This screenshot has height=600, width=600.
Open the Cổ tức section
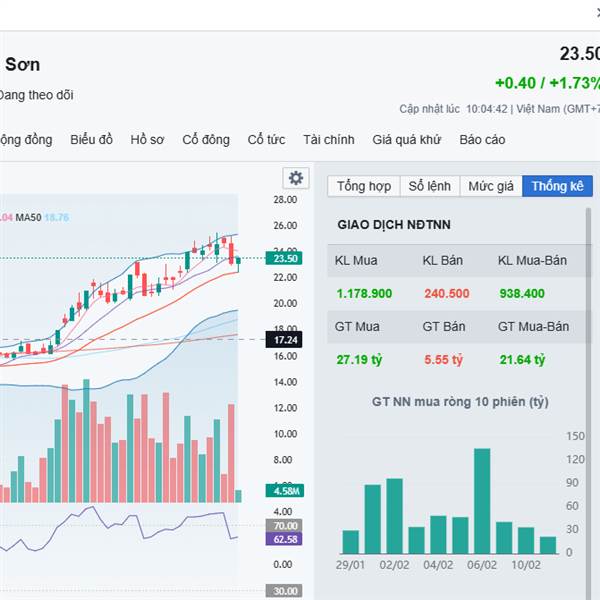tap(266, 140)
